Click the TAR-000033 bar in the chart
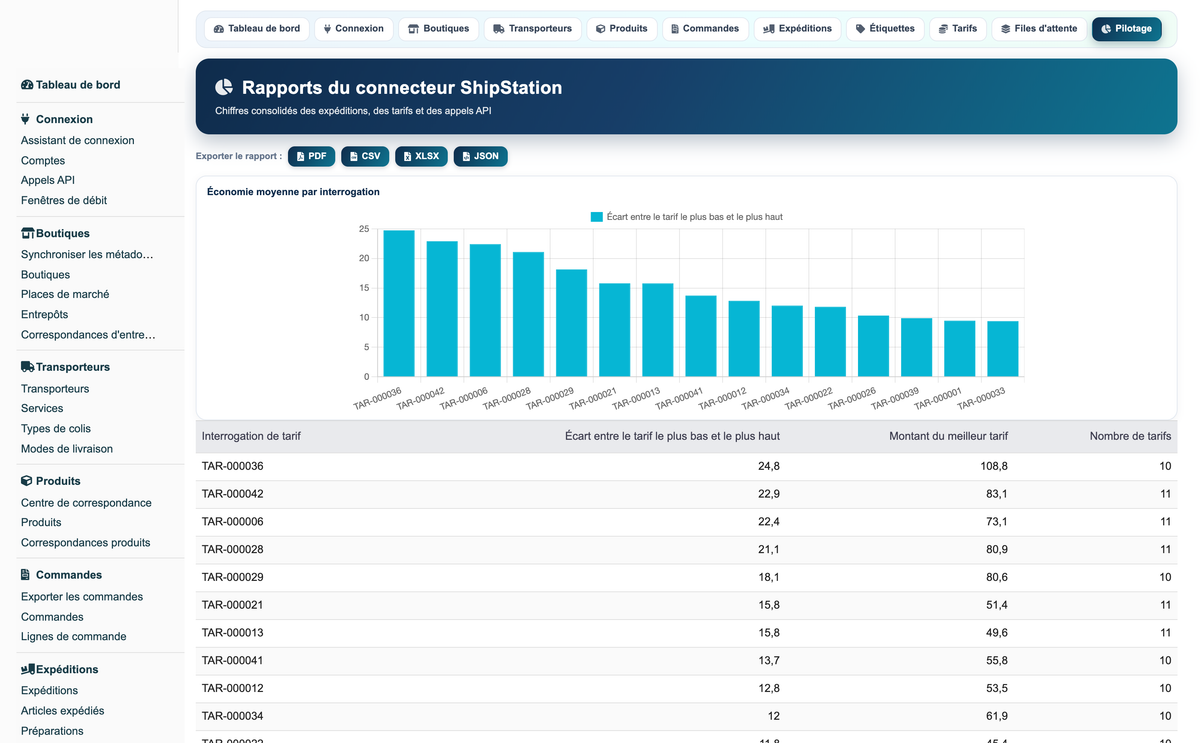 (1003, 349)
